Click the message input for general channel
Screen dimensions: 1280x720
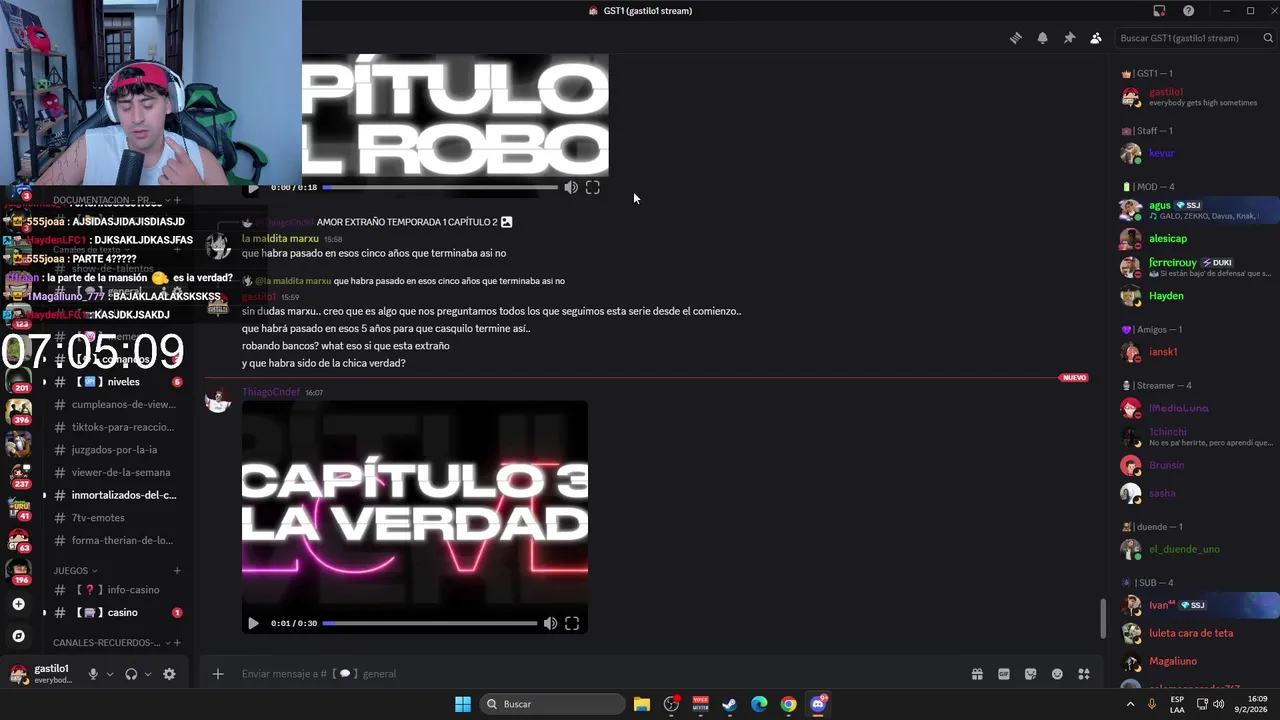(x=600, y=674)
